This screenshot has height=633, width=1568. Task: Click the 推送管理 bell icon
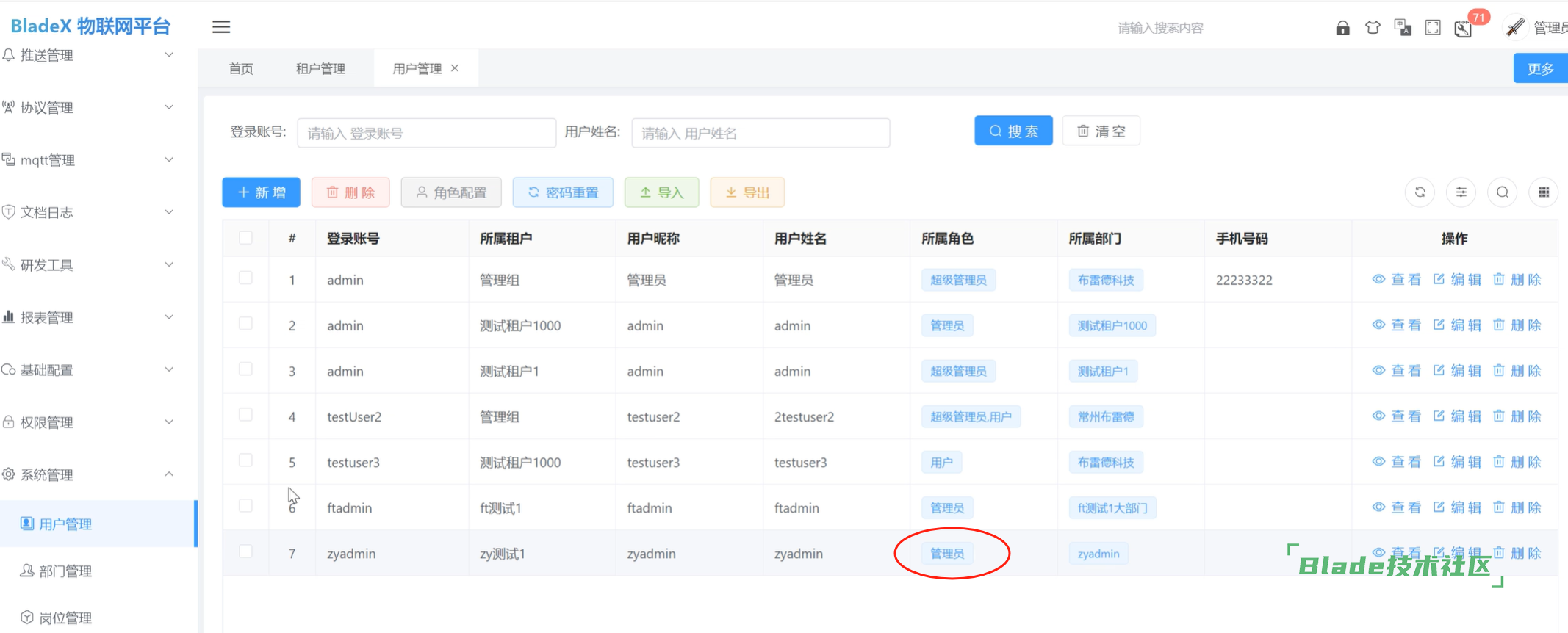point(9,55)
